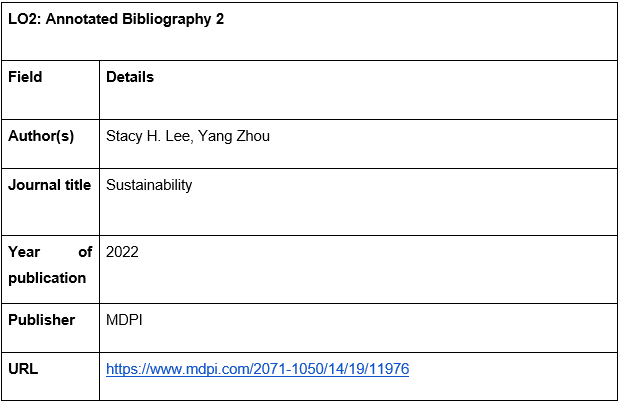The width and height of the screenshot is (622, 403).
Task: Click the MDPI publisher value
Action: point(124,320)
